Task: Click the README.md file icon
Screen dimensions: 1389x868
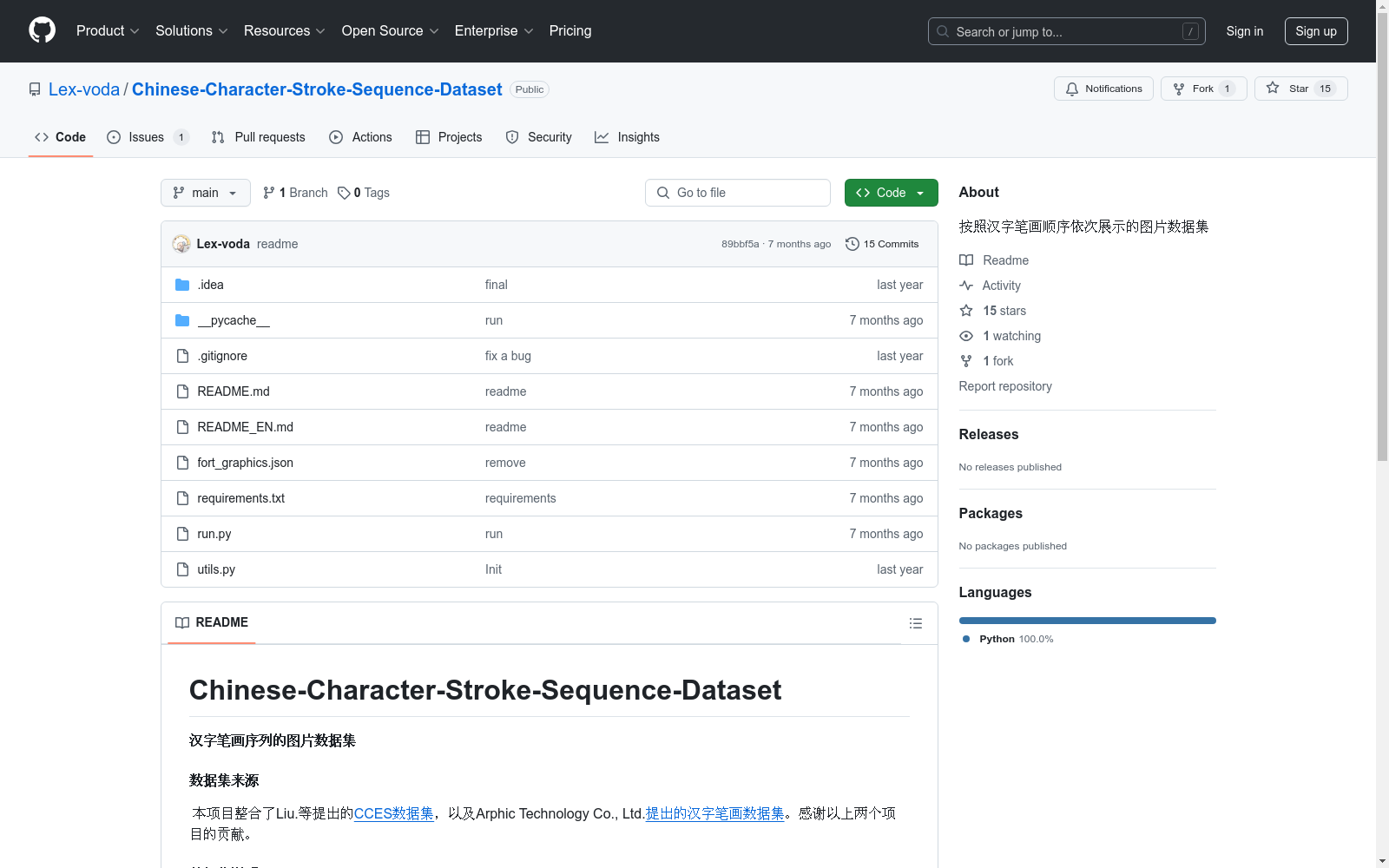Action: pyautogui.click(x=182, y=391)
